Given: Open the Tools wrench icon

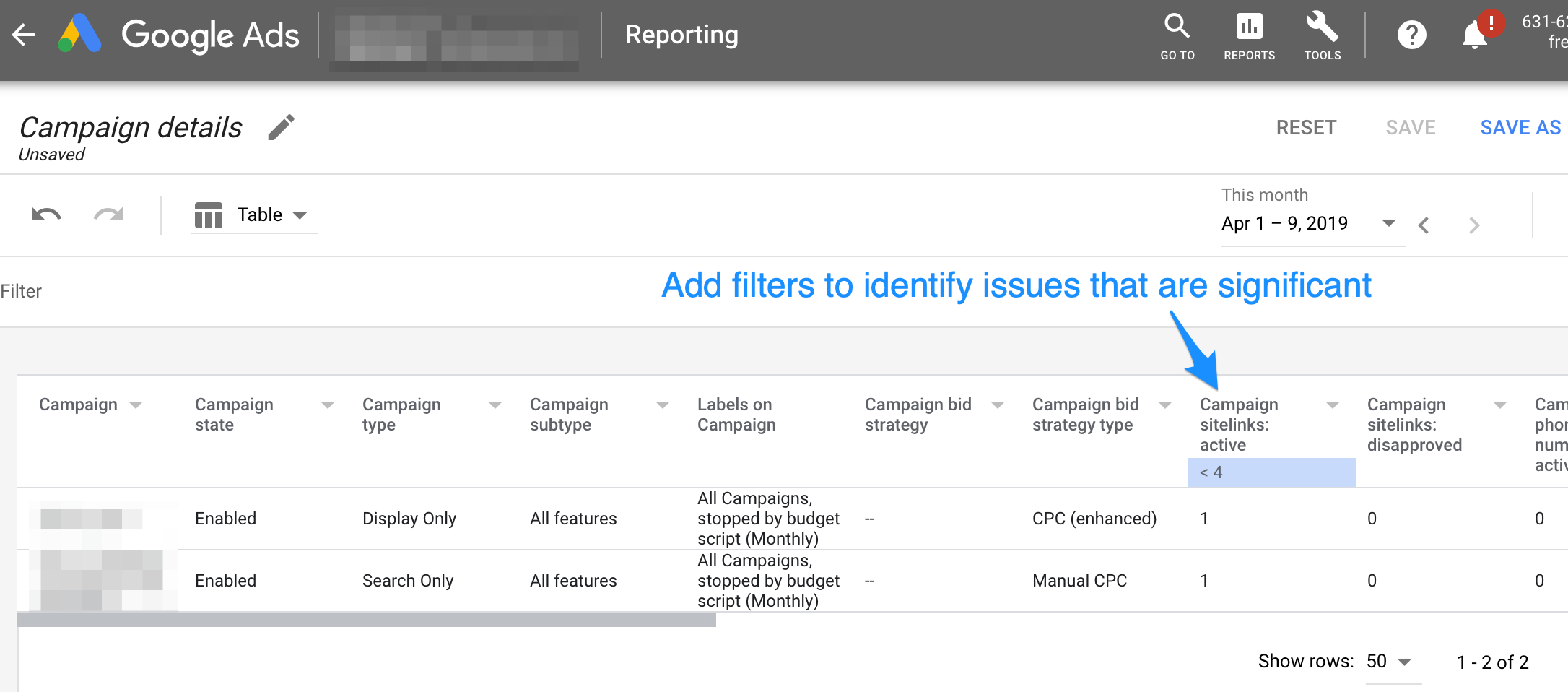Looking at the screenshot, I should (1322, 36).
